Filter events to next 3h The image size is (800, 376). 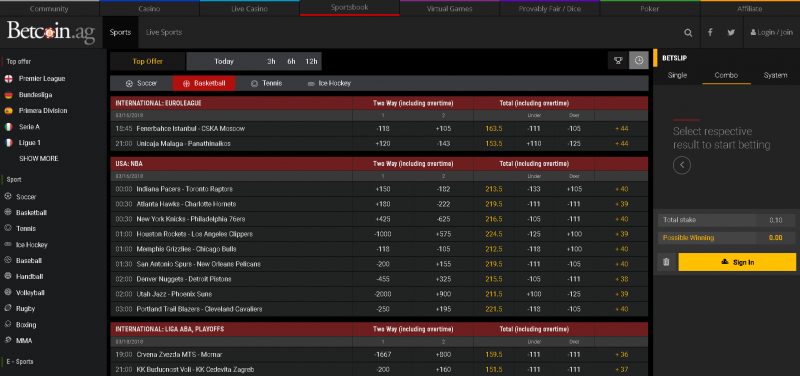tap(271, 61)
